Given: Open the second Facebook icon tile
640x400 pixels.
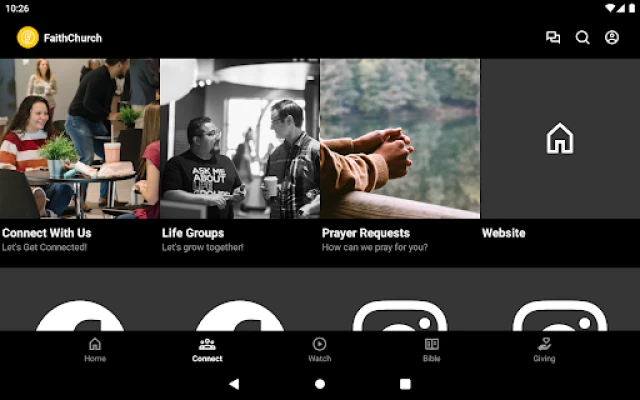Looking at the screenshot, I should 240,316.
